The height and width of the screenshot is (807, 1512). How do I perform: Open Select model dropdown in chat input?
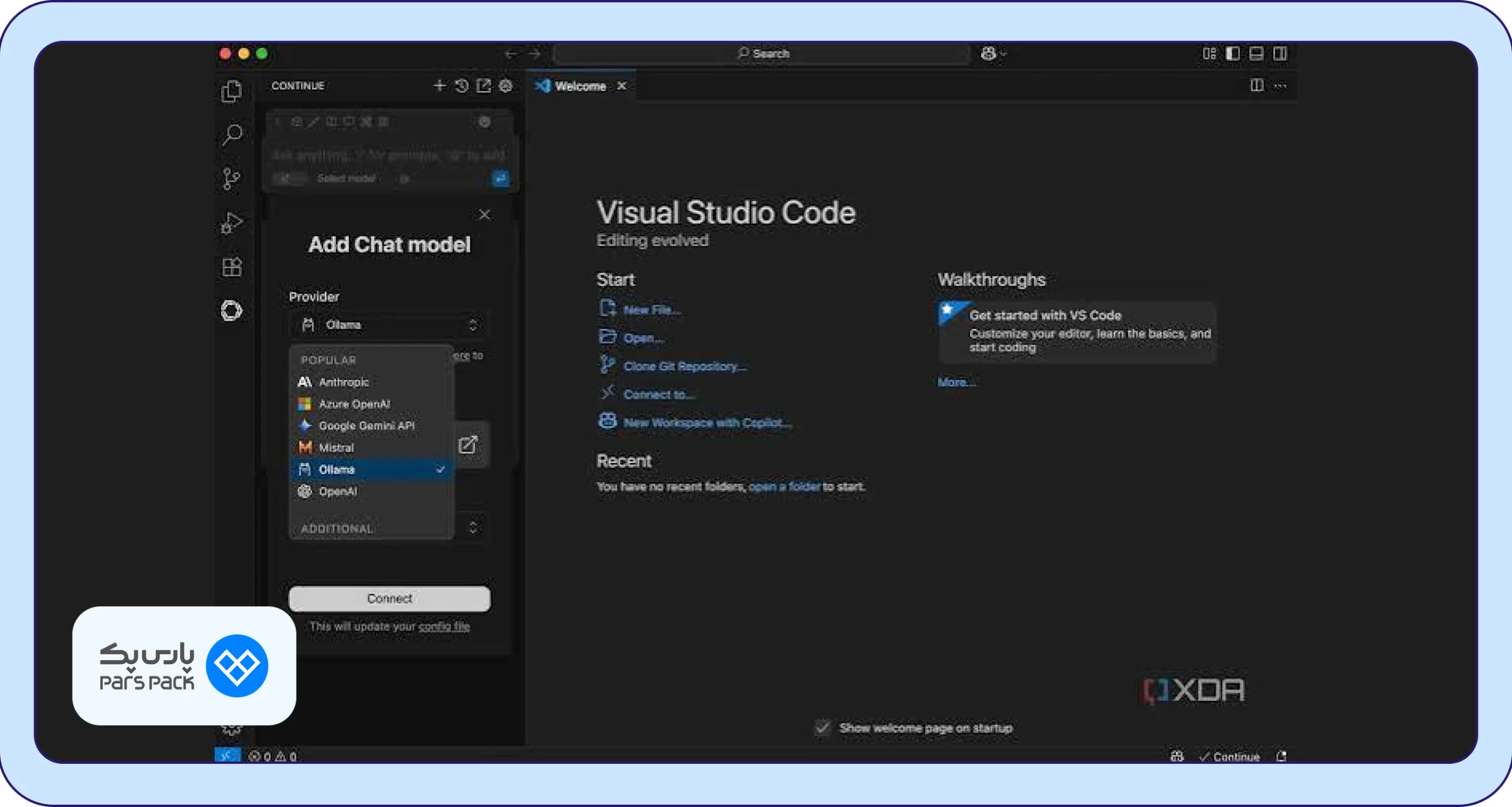click(346, 178)
